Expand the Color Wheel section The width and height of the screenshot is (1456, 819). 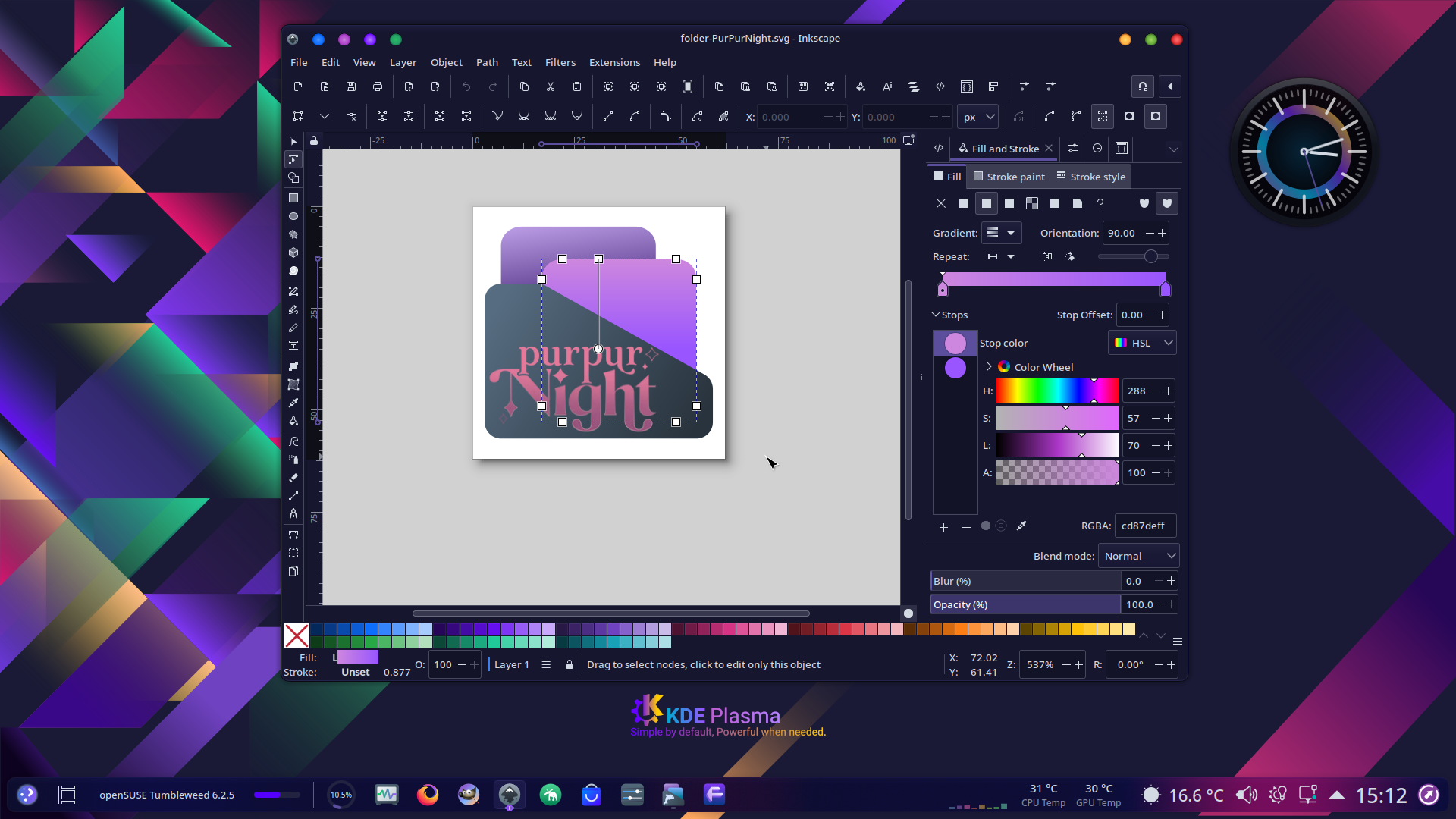(988, 367)
